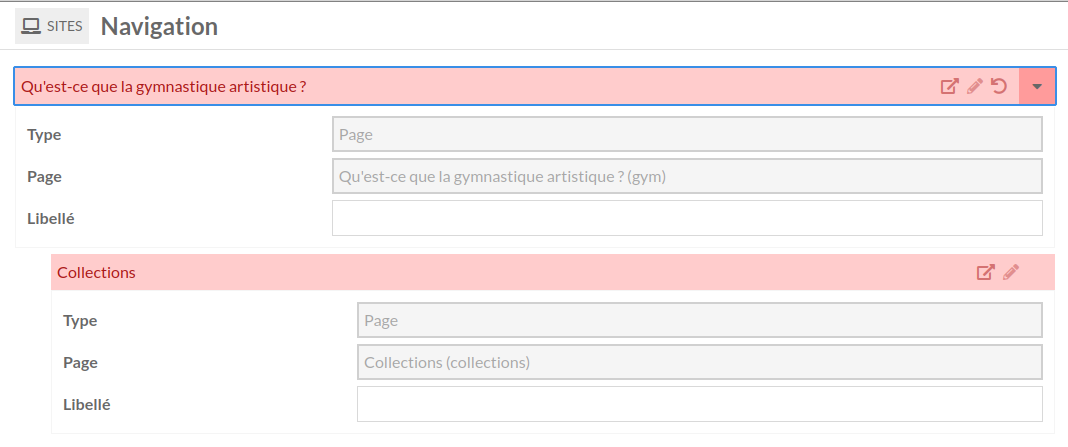Click the Page label under Collections

[x=80, y=363]
